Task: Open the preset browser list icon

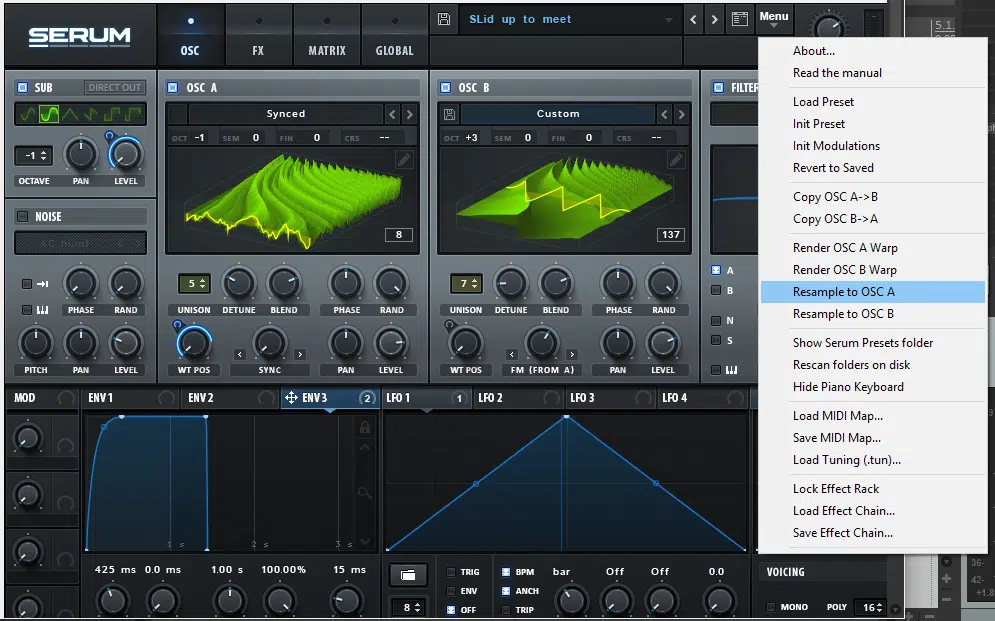Action: click(x=740, y=19)
